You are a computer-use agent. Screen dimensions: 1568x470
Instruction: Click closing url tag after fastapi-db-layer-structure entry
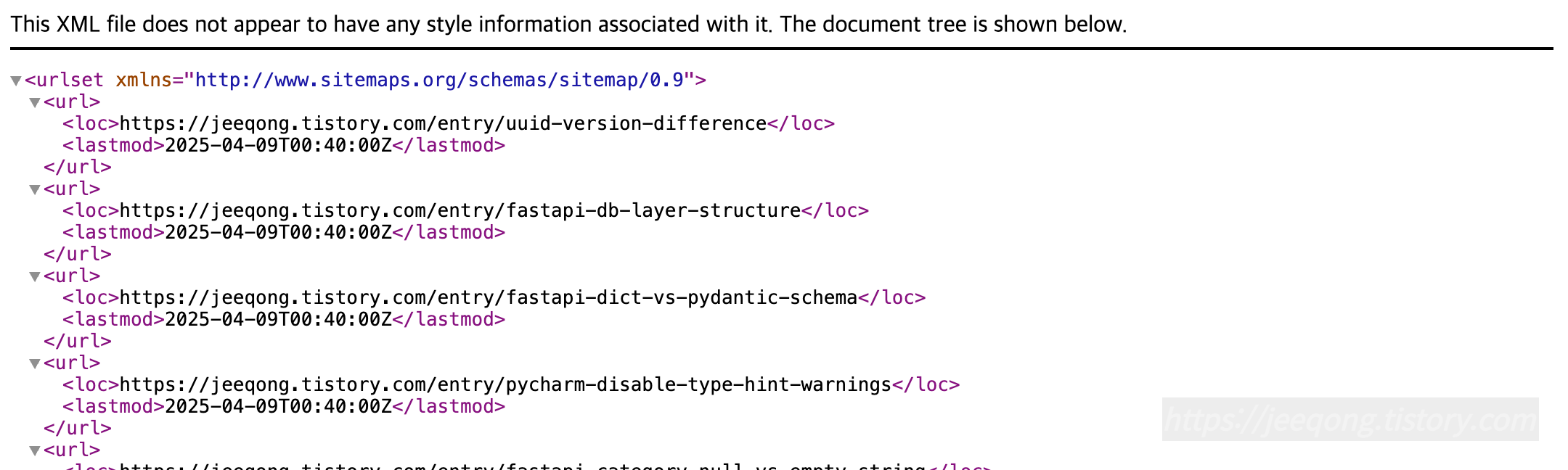point(78,254)
